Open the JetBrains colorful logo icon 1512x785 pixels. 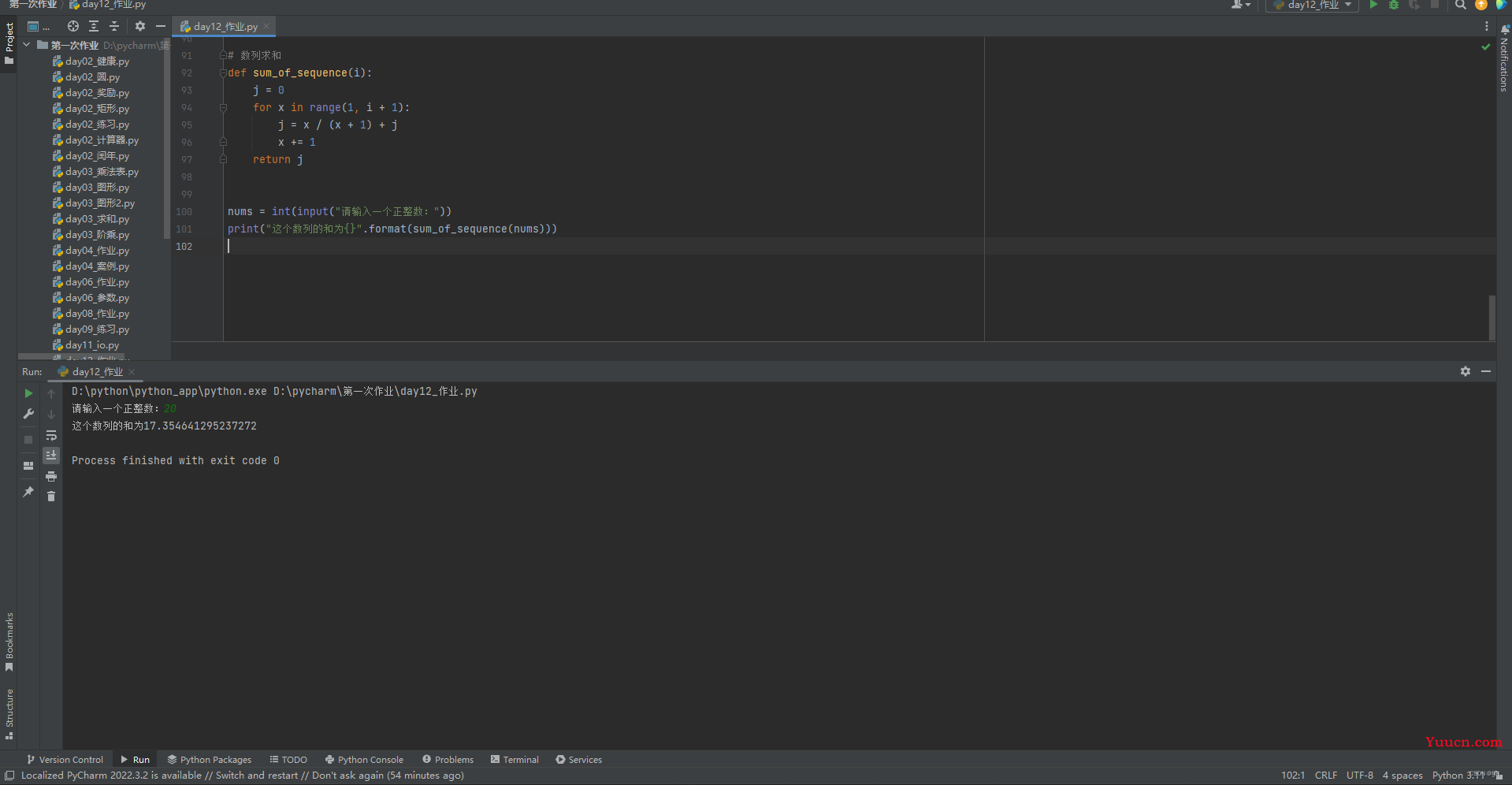(1501, 5)
